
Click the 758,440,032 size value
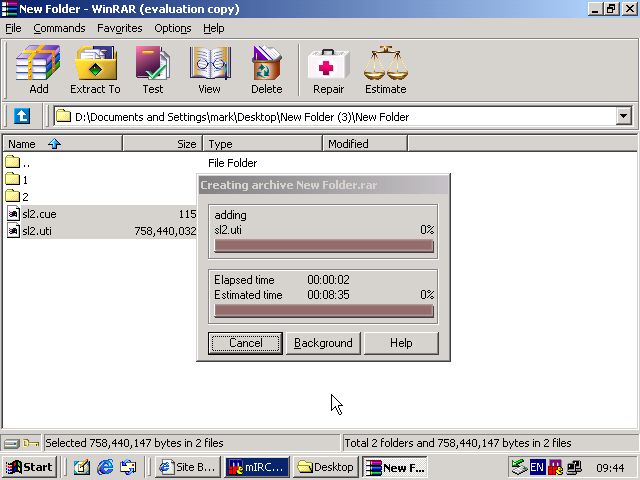[165, 231]
